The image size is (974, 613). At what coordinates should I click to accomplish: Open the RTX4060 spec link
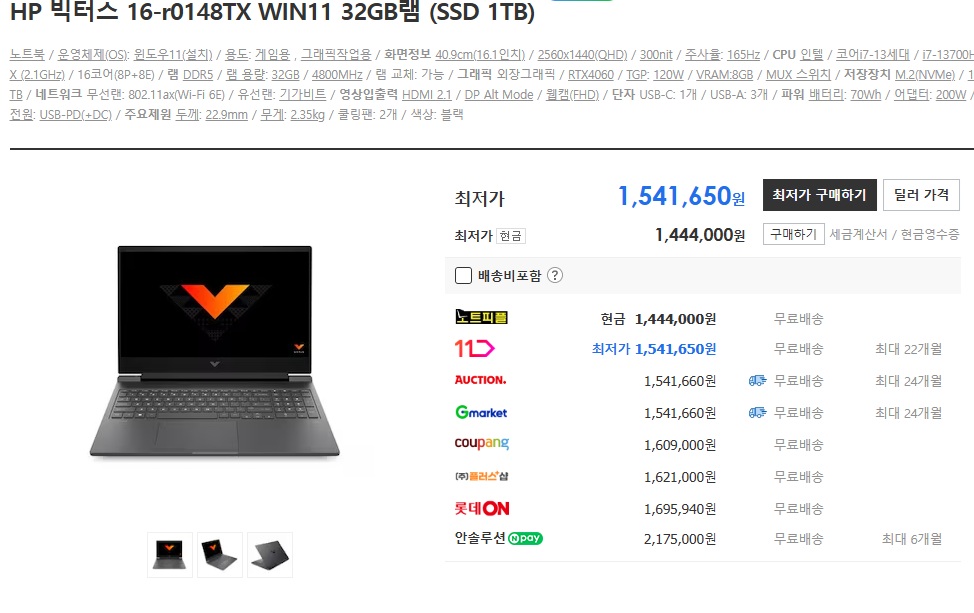click(x=590, y=75)
